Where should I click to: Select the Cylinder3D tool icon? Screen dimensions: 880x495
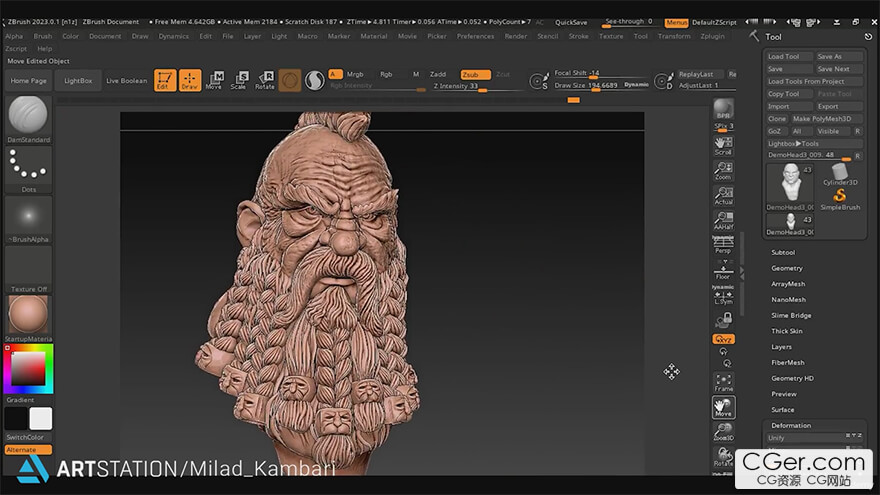[x=840, y=174]
